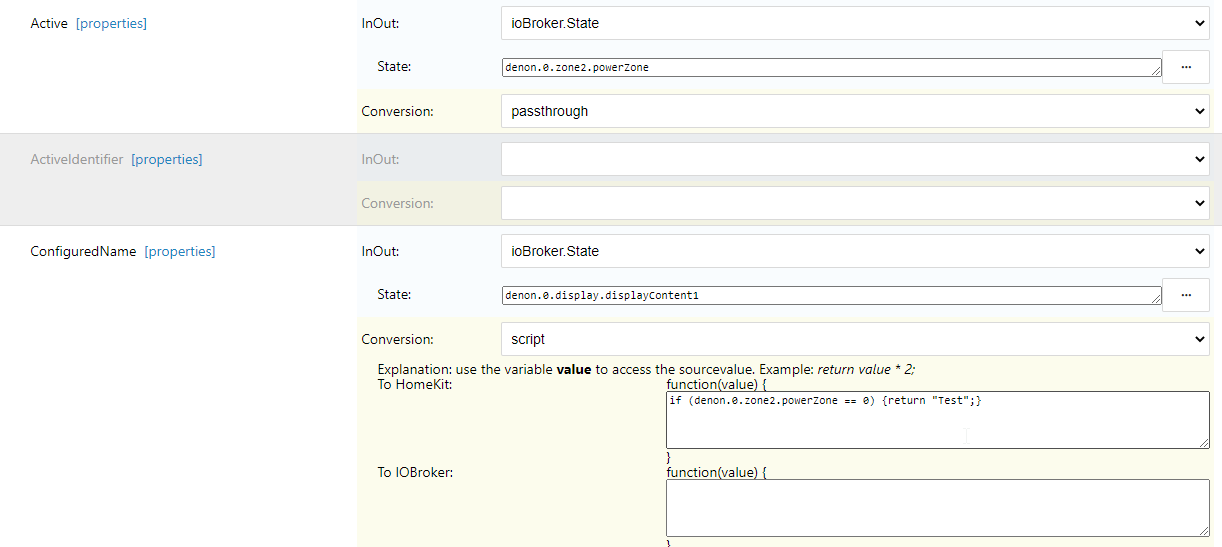This screenshot has height=547, width=1222.
Task: Click the To HomeKit script textarea
Action: 938,420
